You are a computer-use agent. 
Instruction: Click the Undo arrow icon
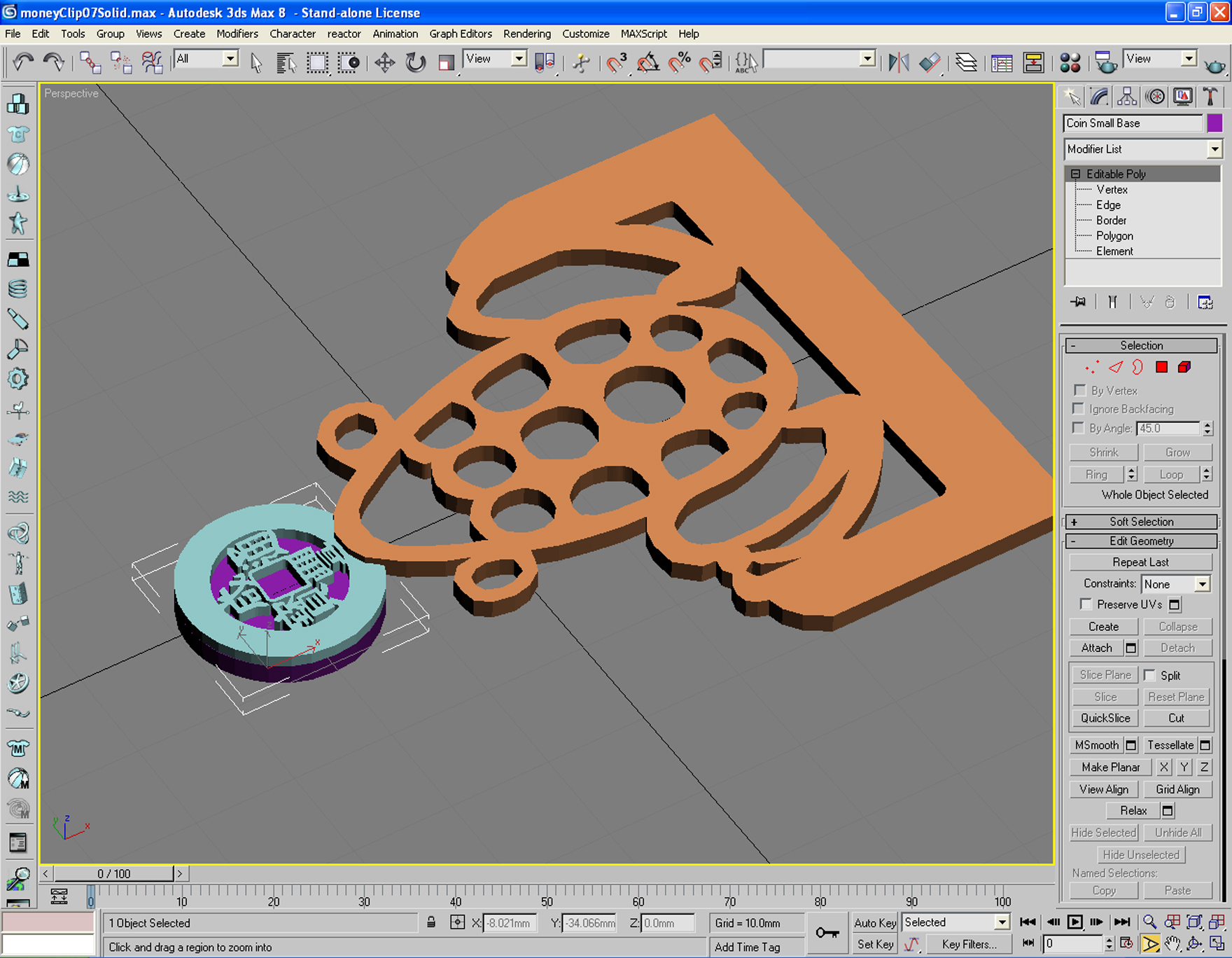coord(23,63)
